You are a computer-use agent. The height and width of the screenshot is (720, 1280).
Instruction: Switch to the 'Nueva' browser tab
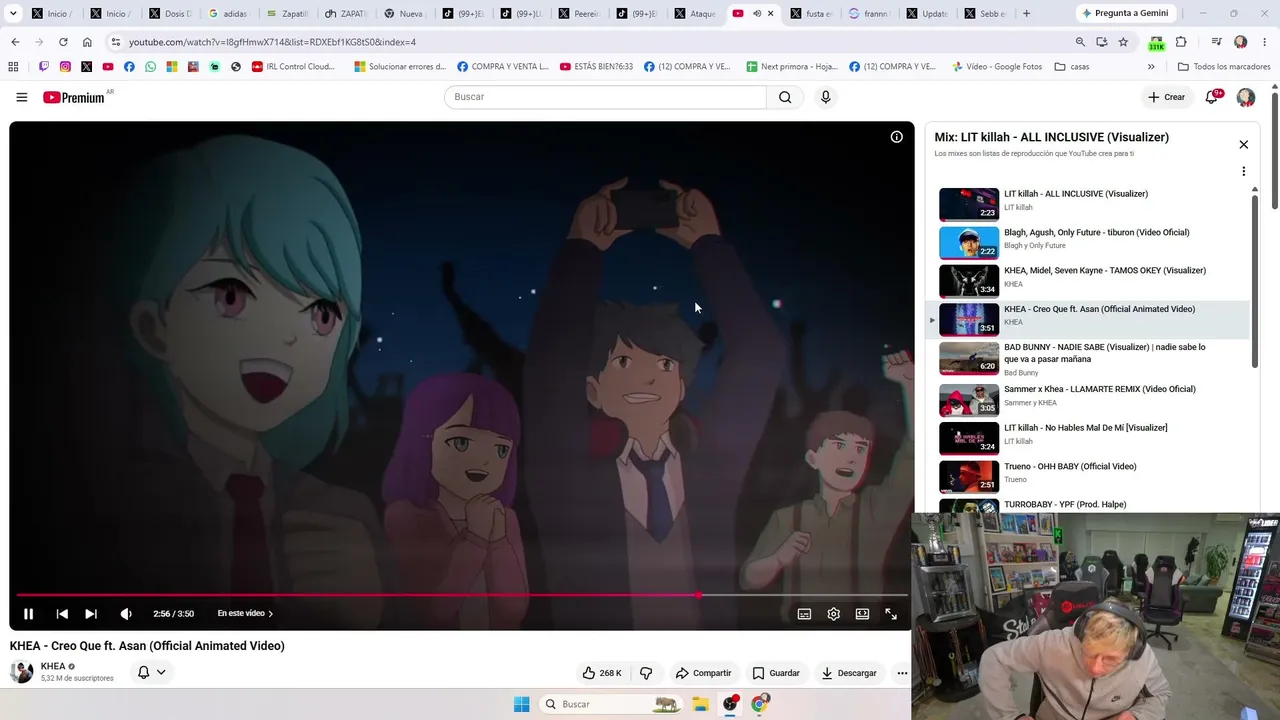pyautogui.click(x=404, y=14)
